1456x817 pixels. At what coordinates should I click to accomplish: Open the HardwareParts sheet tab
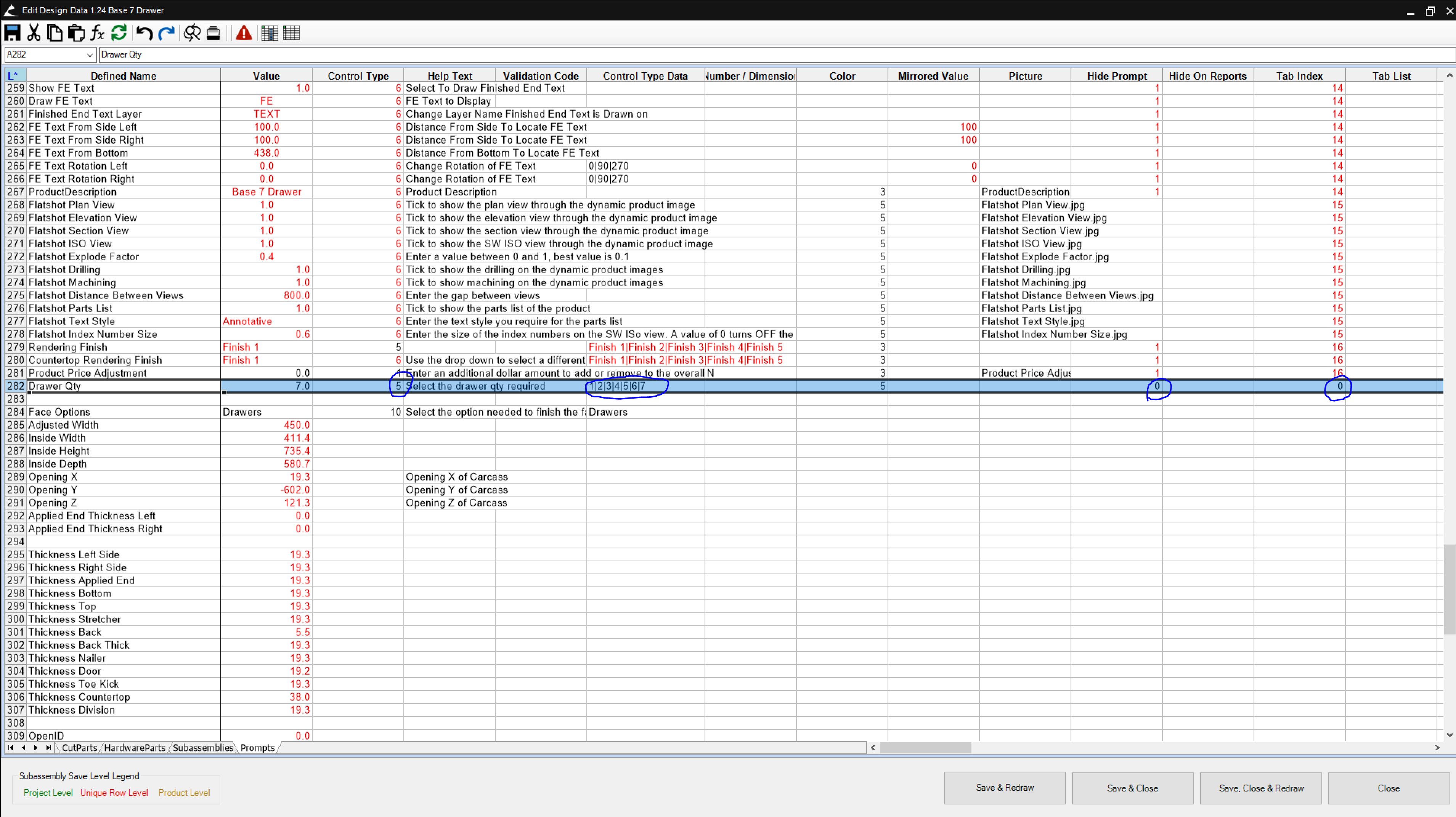coord(135,748)
